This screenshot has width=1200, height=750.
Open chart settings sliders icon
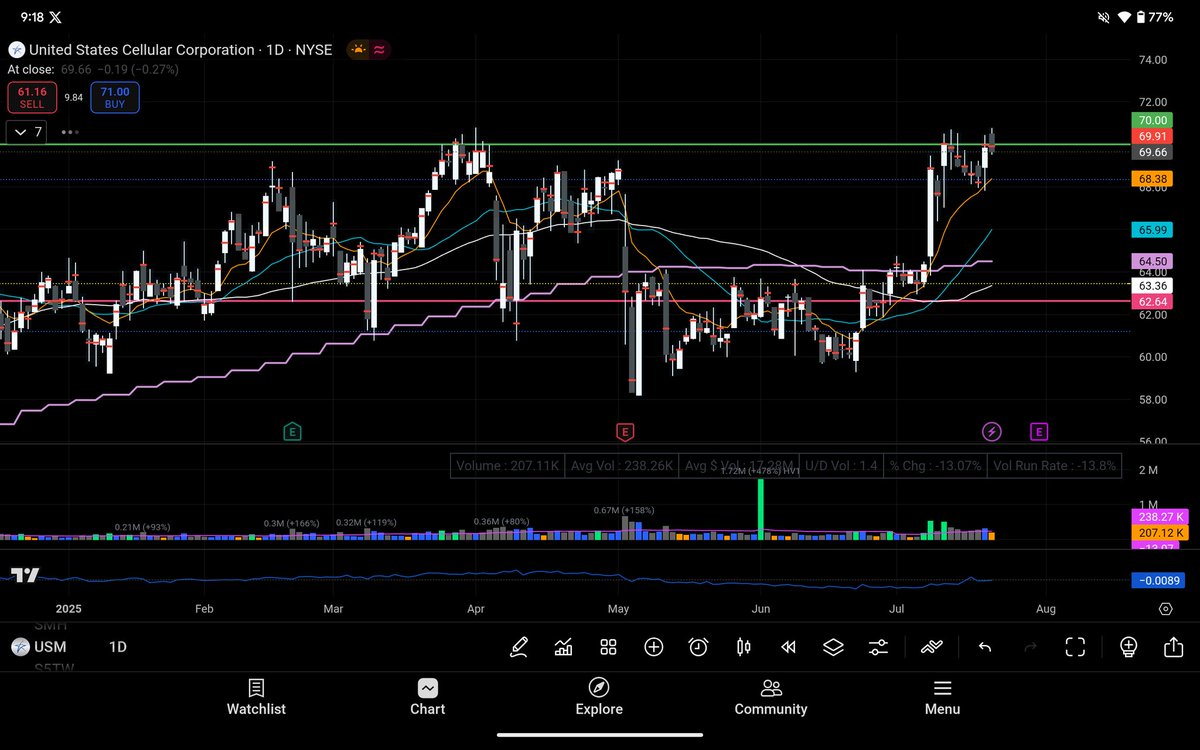point(878,647)
